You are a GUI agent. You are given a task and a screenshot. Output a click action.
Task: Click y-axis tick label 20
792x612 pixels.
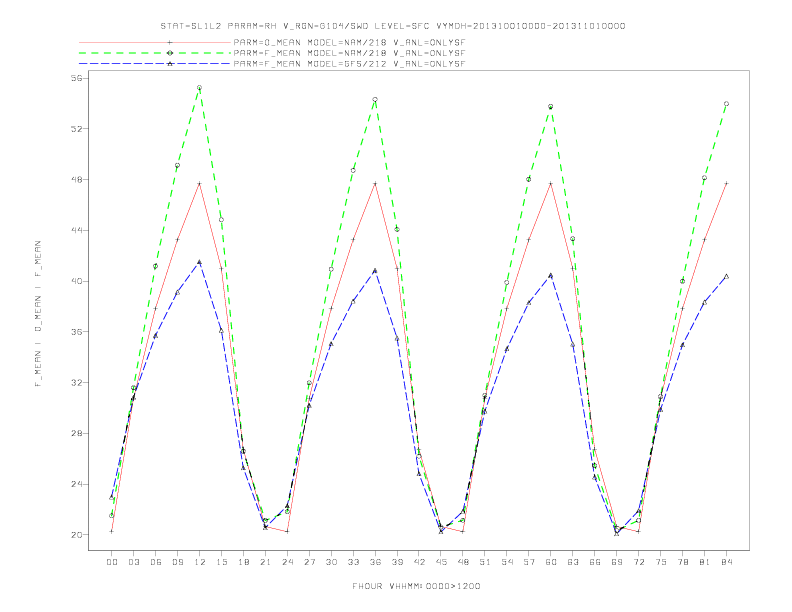click(x=79, y=535)
